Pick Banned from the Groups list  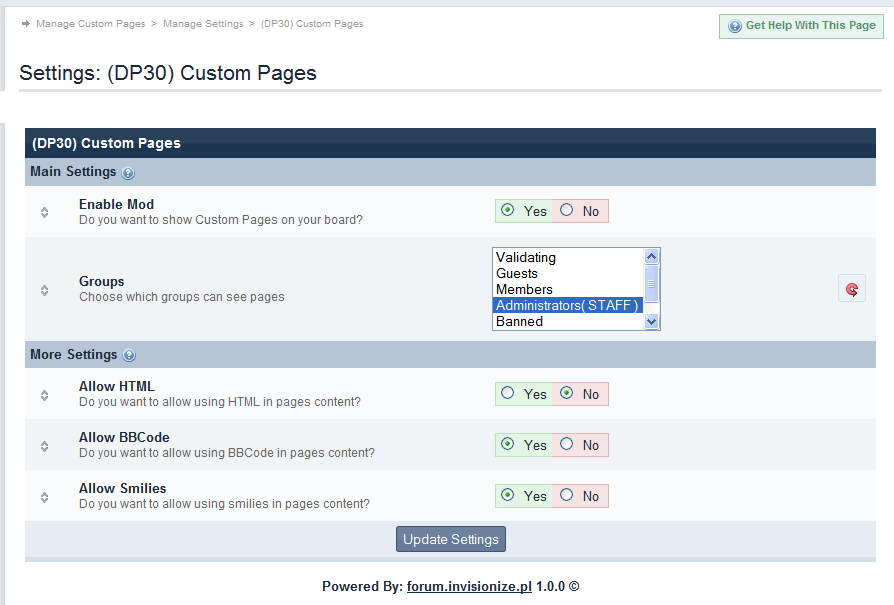point(519,322)
